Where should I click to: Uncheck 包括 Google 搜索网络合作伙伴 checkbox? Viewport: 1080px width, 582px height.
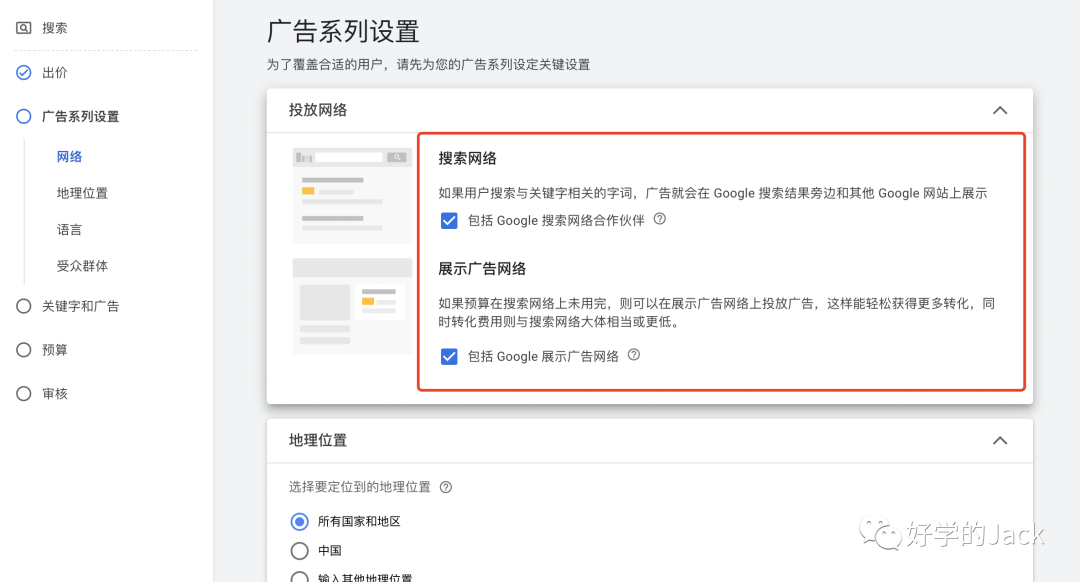449,220
